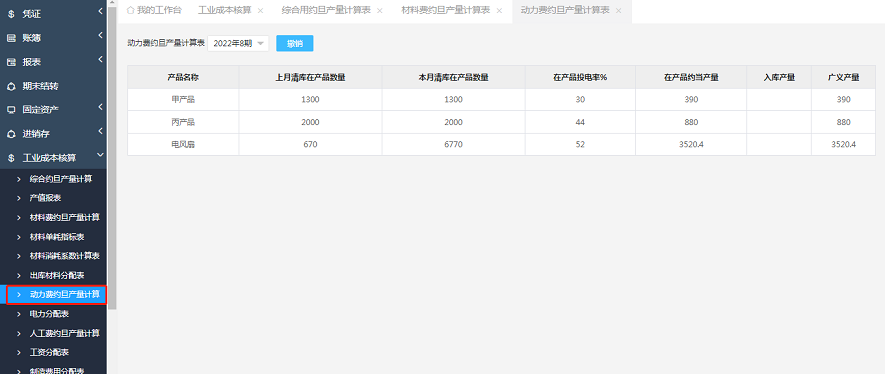Click the 上月清库在产品数量 column header
This screenshot has height=374, width=885.
point(310,77)
